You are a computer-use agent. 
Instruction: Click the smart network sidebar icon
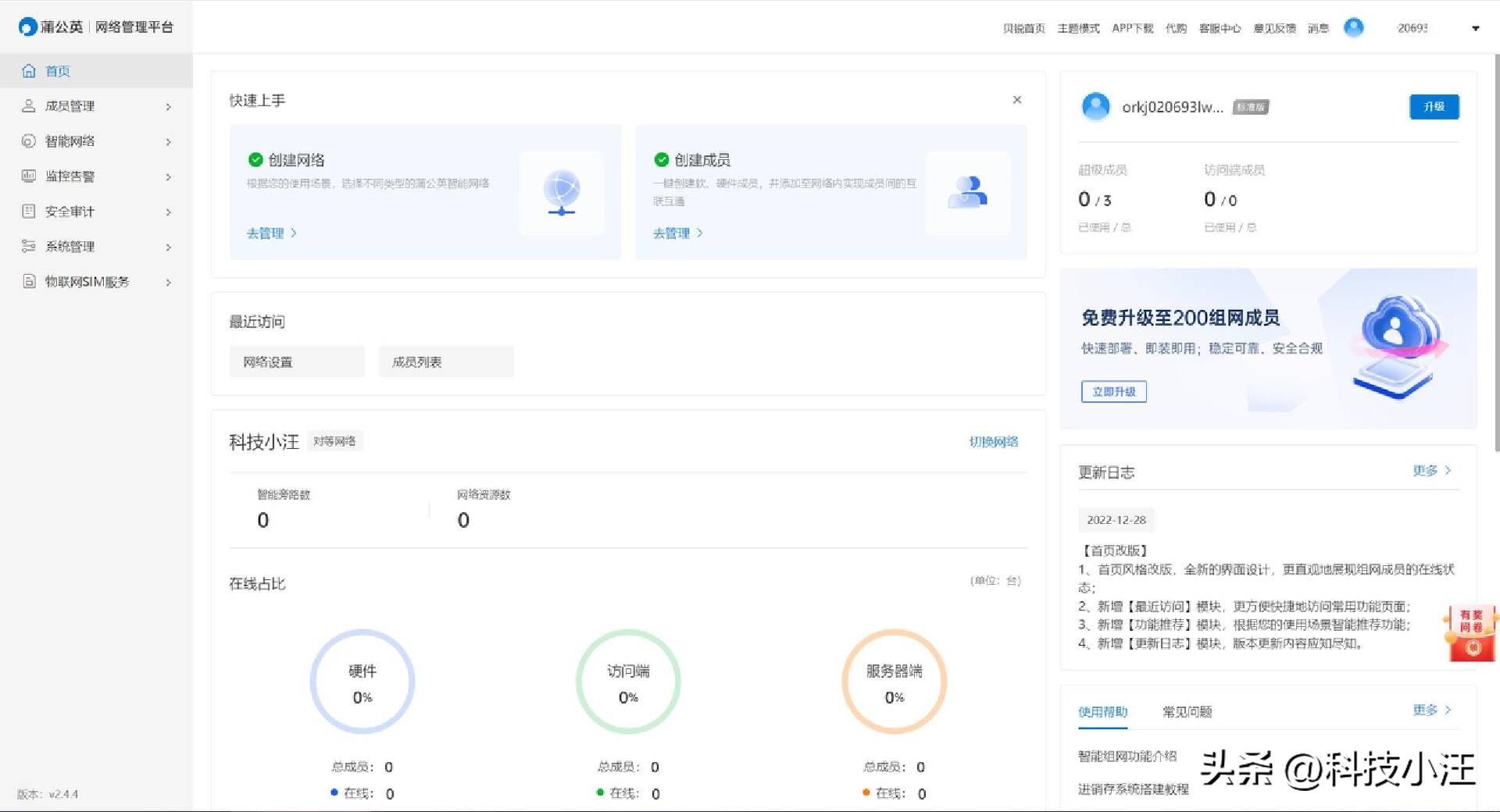[29, 141]
